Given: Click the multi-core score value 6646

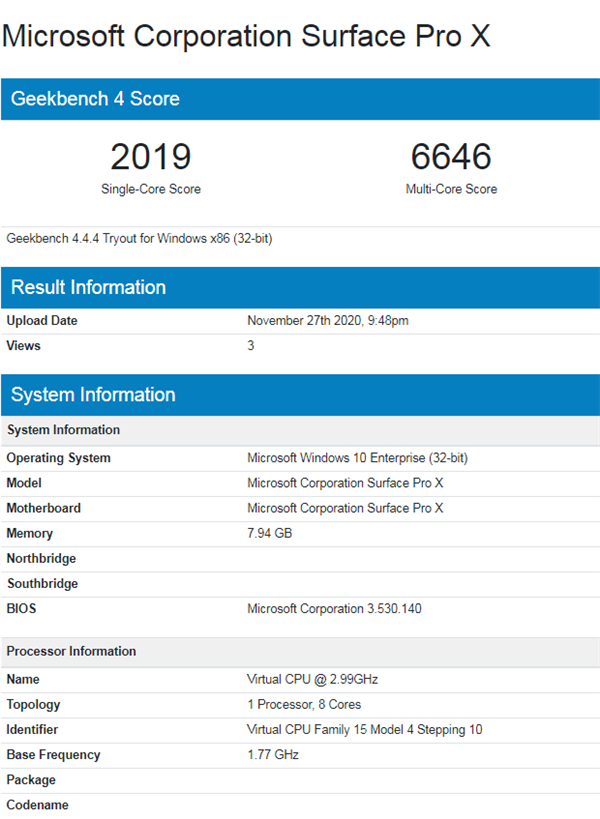Looking at the screenshot, I should (451, 157).
